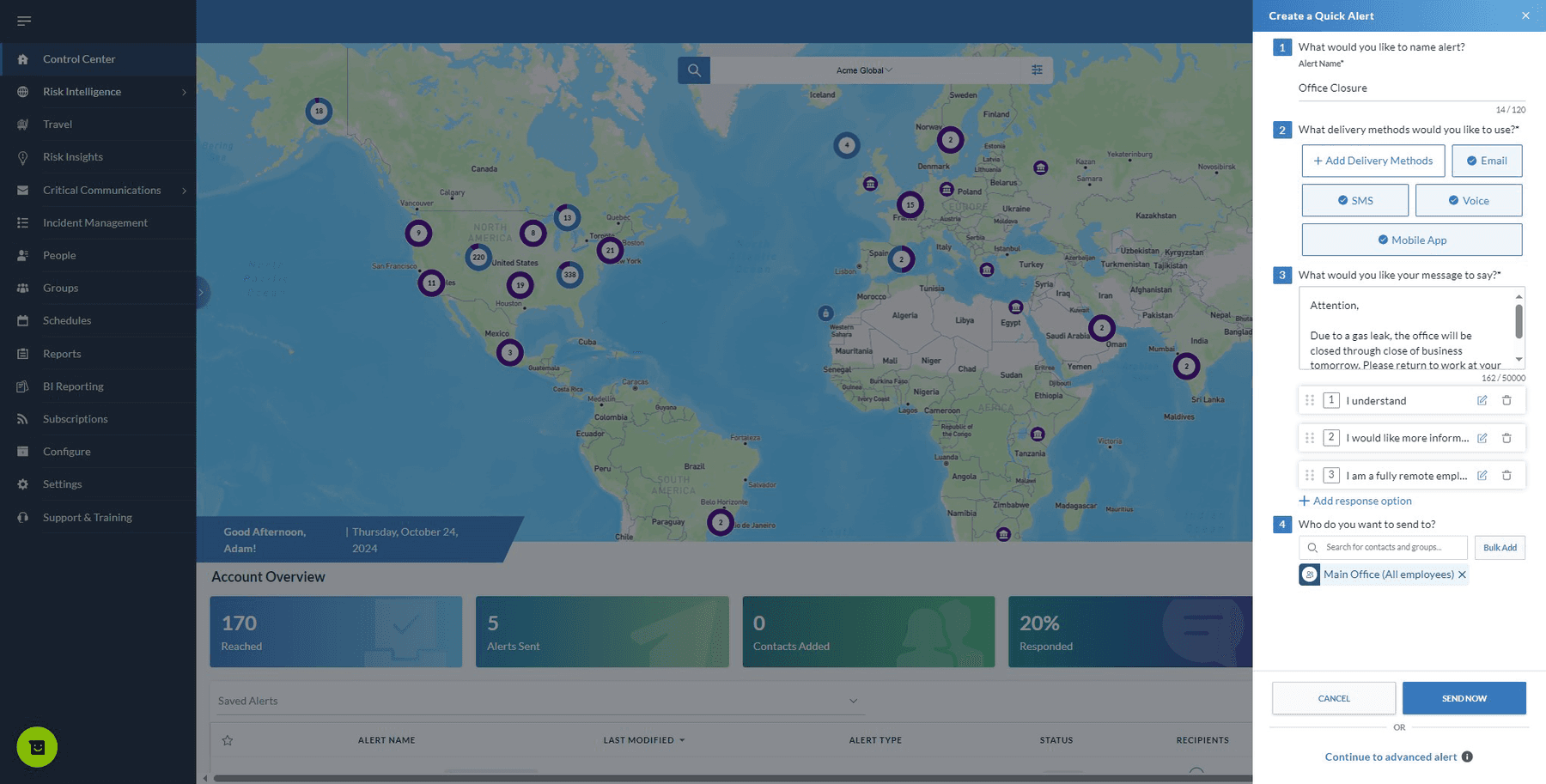This screenshot has height=784, width=1546.
Task: Click the star icon in the alerts table header
Action: pos(228,740)
